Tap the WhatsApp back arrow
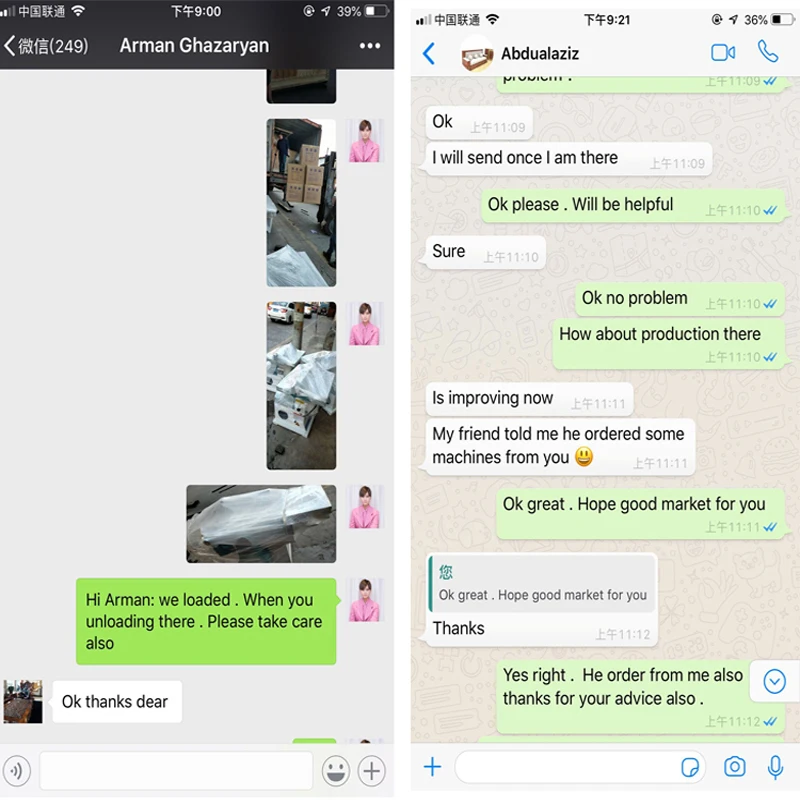 click(x=429, y=53)
